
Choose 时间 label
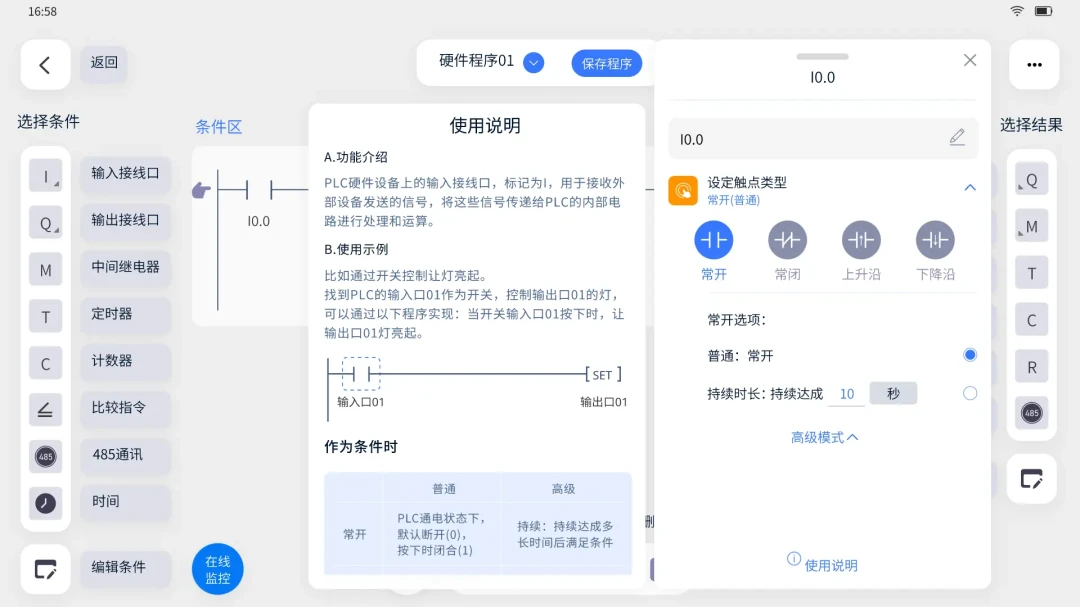125,501
